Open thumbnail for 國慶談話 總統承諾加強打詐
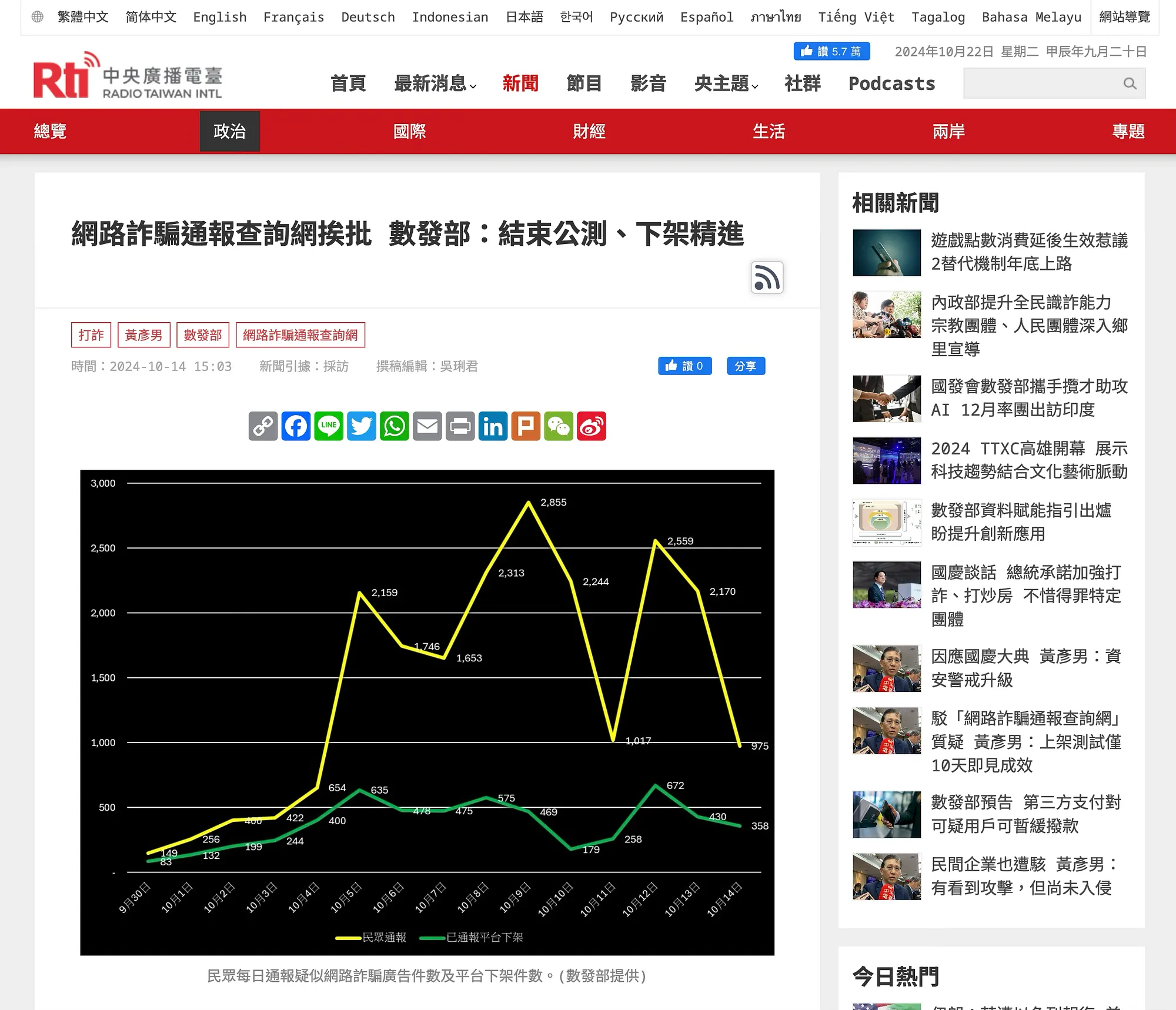1176x1010 pixels. [887, 585]
